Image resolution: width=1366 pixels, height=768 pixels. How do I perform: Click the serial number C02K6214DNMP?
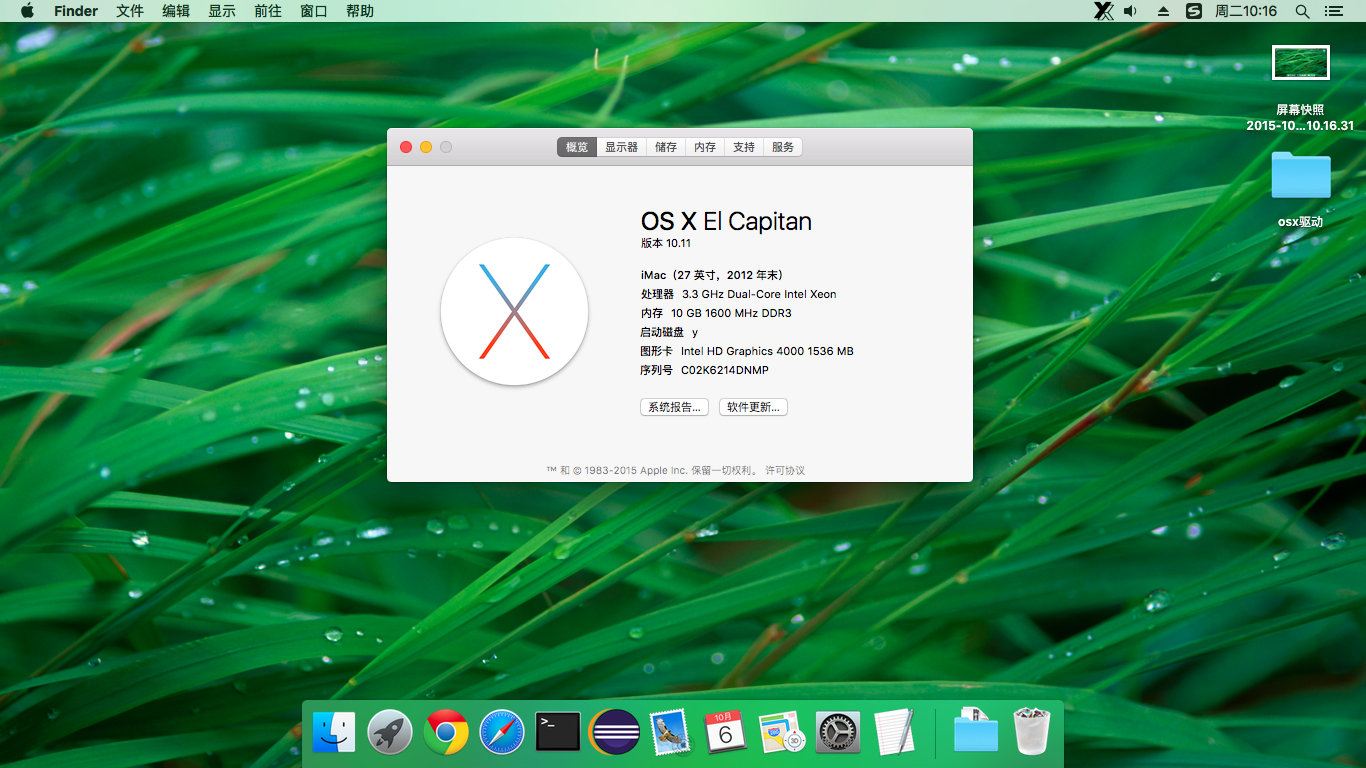725,370
